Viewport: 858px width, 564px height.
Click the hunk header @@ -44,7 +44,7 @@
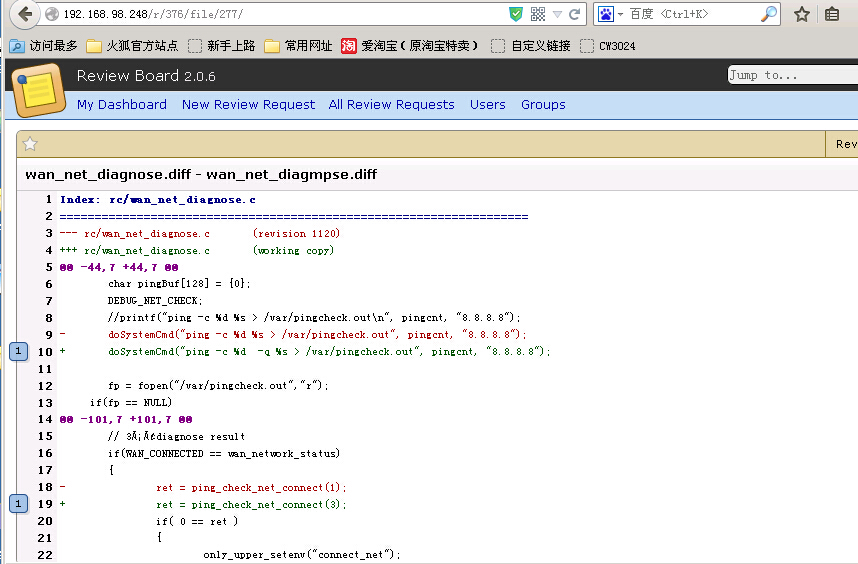pos(119,268)
